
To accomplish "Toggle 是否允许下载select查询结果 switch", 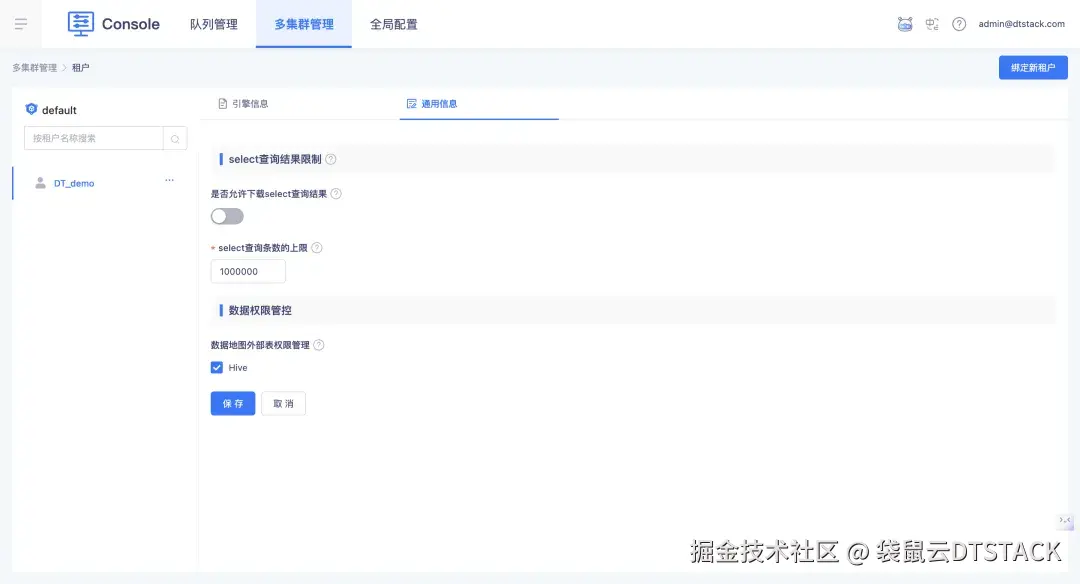I will (226, 216).
